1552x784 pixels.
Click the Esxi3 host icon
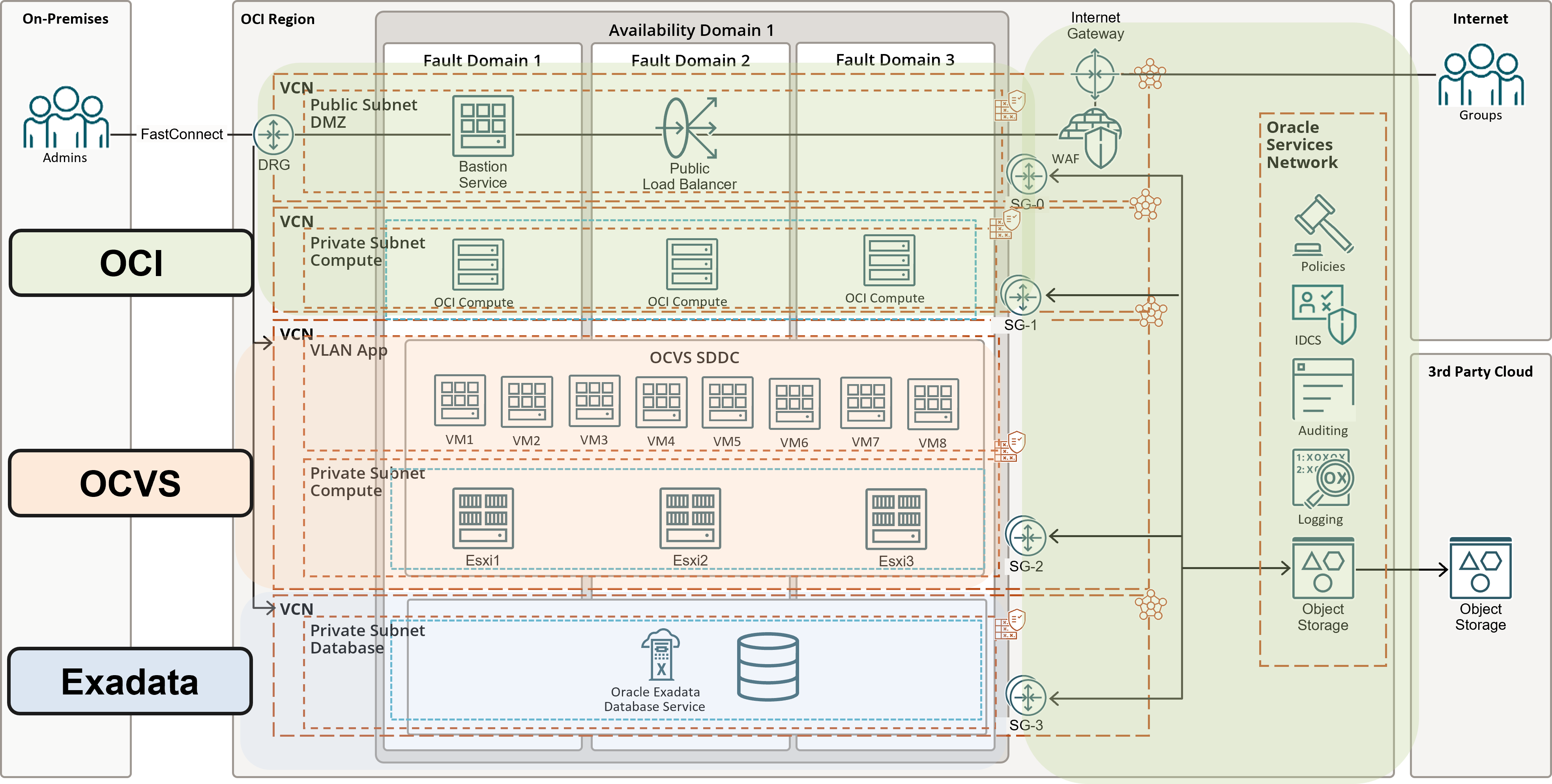897,519
